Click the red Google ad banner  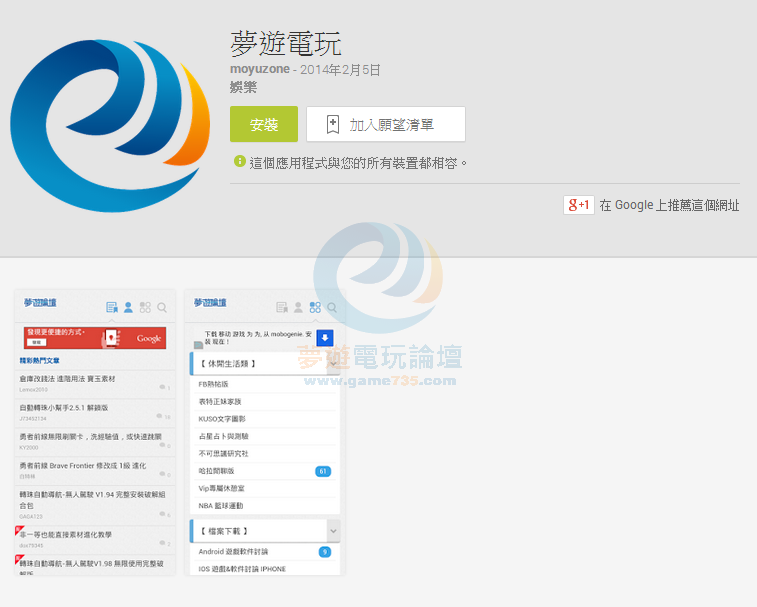point(95,338)
